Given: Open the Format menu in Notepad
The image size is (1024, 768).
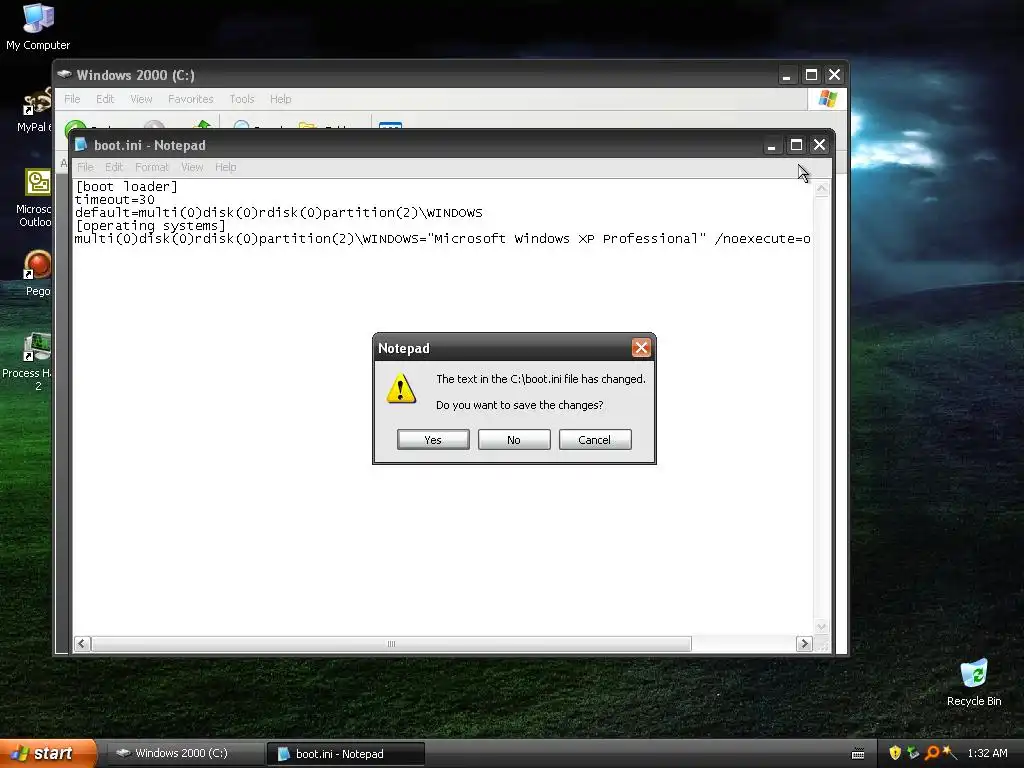Looking at the screenshot, I should point(152,167).
